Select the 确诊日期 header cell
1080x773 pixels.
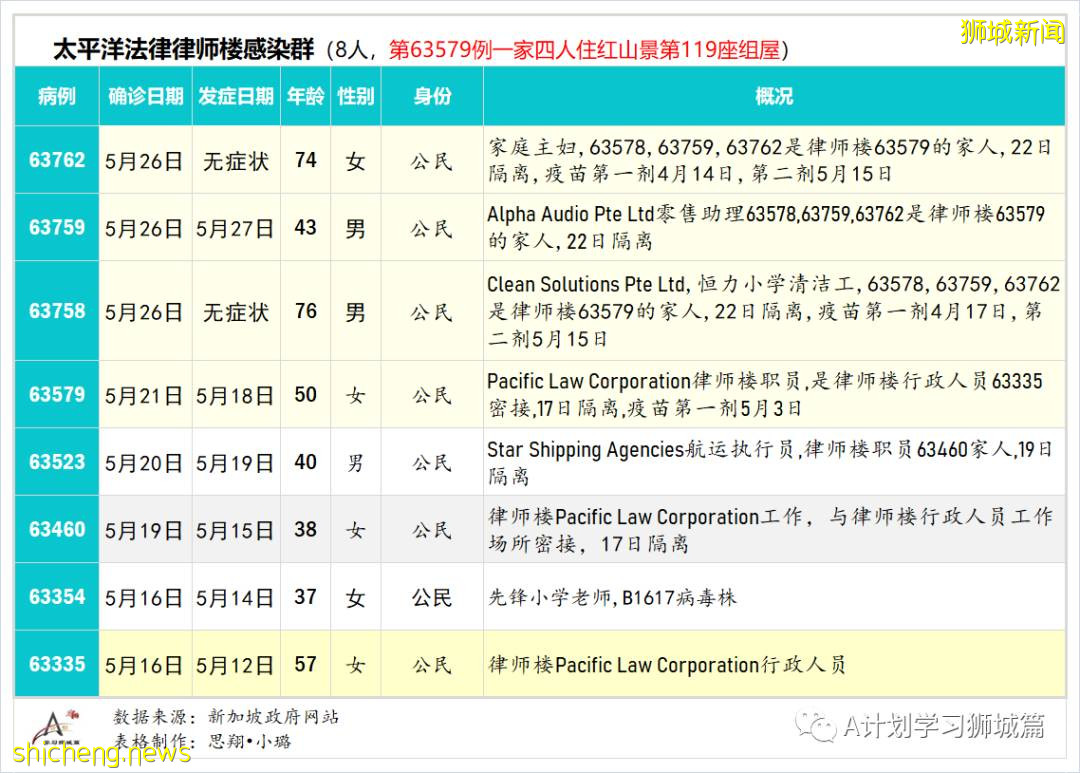(144, 96)
